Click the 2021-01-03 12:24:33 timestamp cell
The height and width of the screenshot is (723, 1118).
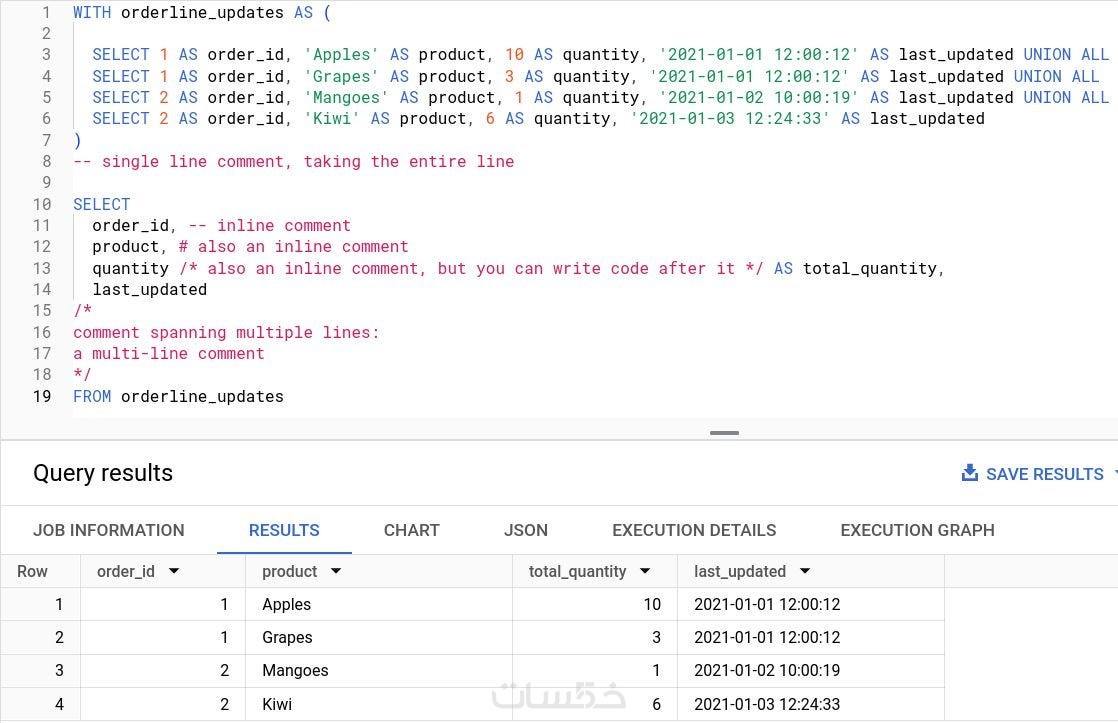tap(811, 704)
